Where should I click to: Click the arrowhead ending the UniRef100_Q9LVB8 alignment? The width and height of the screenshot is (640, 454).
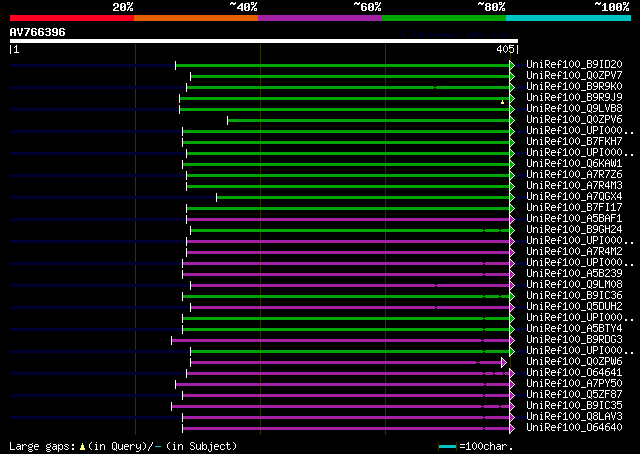tap(512, 109)
